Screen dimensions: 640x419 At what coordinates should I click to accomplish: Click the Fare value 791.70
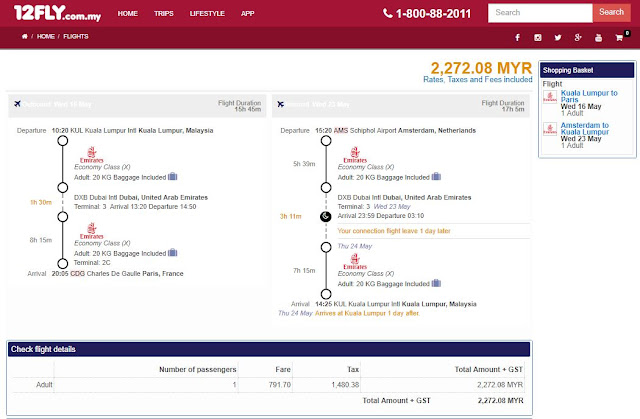pos(280,385)
